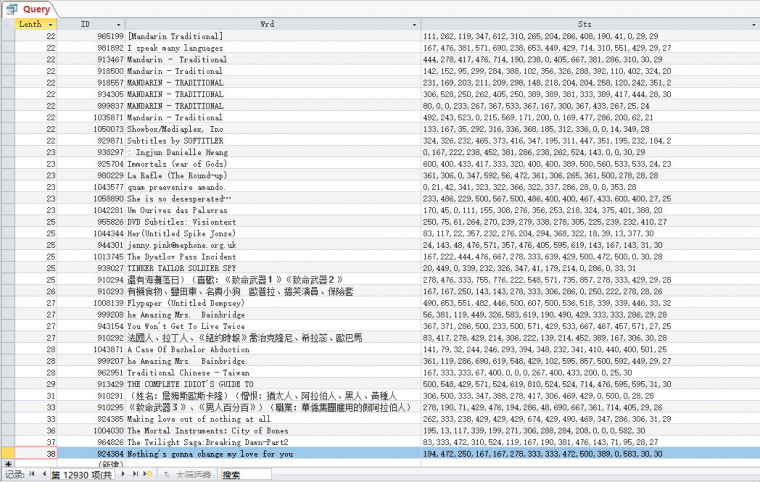Screen dimensions: 760x482
Task: Select ID cell 999207
Action: coord(91,361)
